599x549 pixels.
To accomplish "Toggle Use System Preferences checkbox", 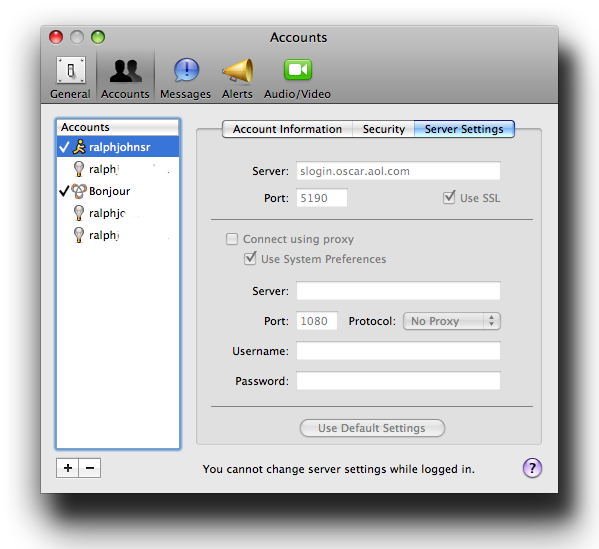I will pos(250,259).
